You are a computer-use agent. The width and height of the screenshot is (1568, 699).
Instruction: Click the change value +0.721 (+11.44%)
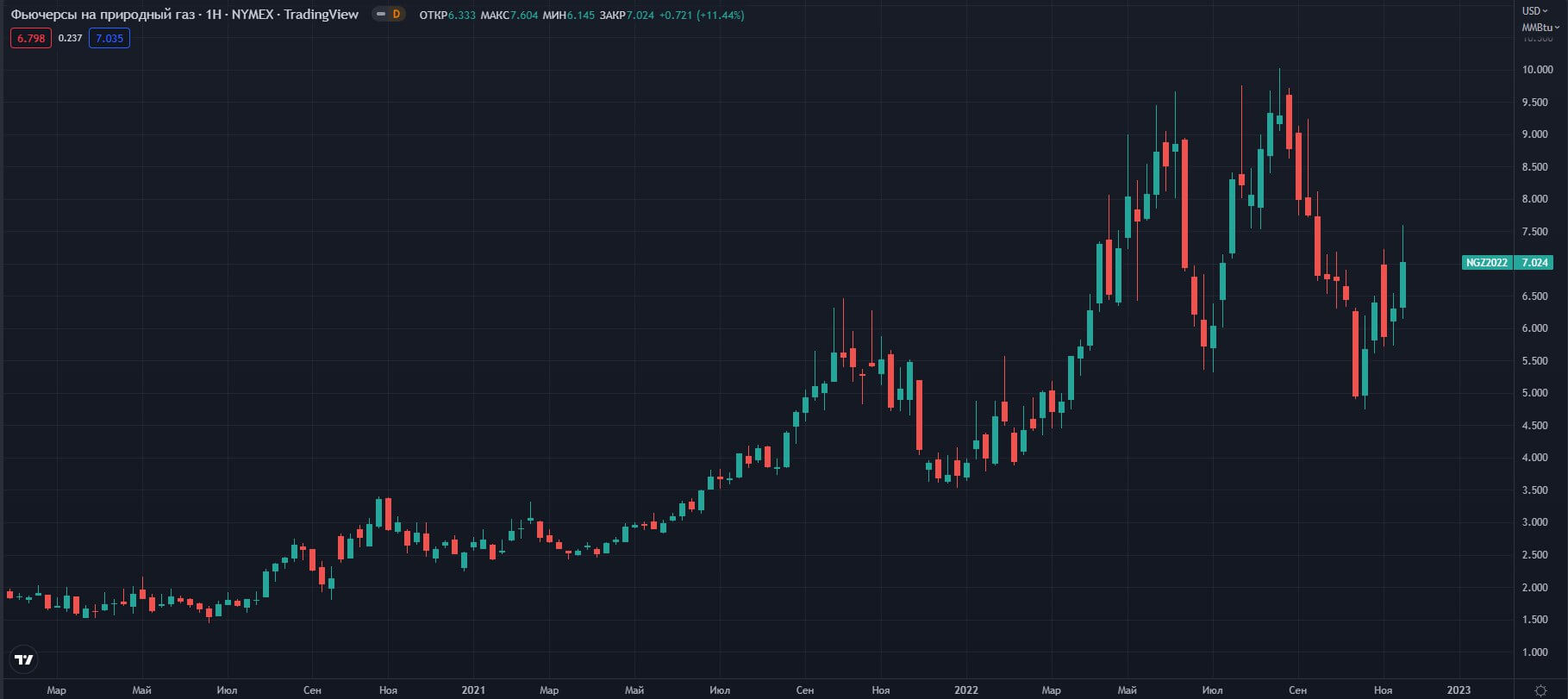pyautogui.click(x=702, y=15)
